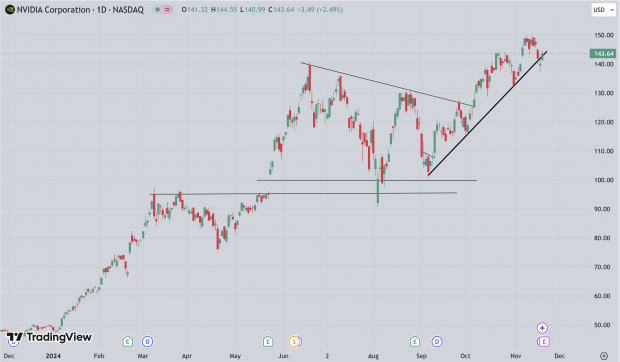Open the price scale settings gear
Image resolution: width=620 pixels, height=362 pixels.
pos(604,356)
